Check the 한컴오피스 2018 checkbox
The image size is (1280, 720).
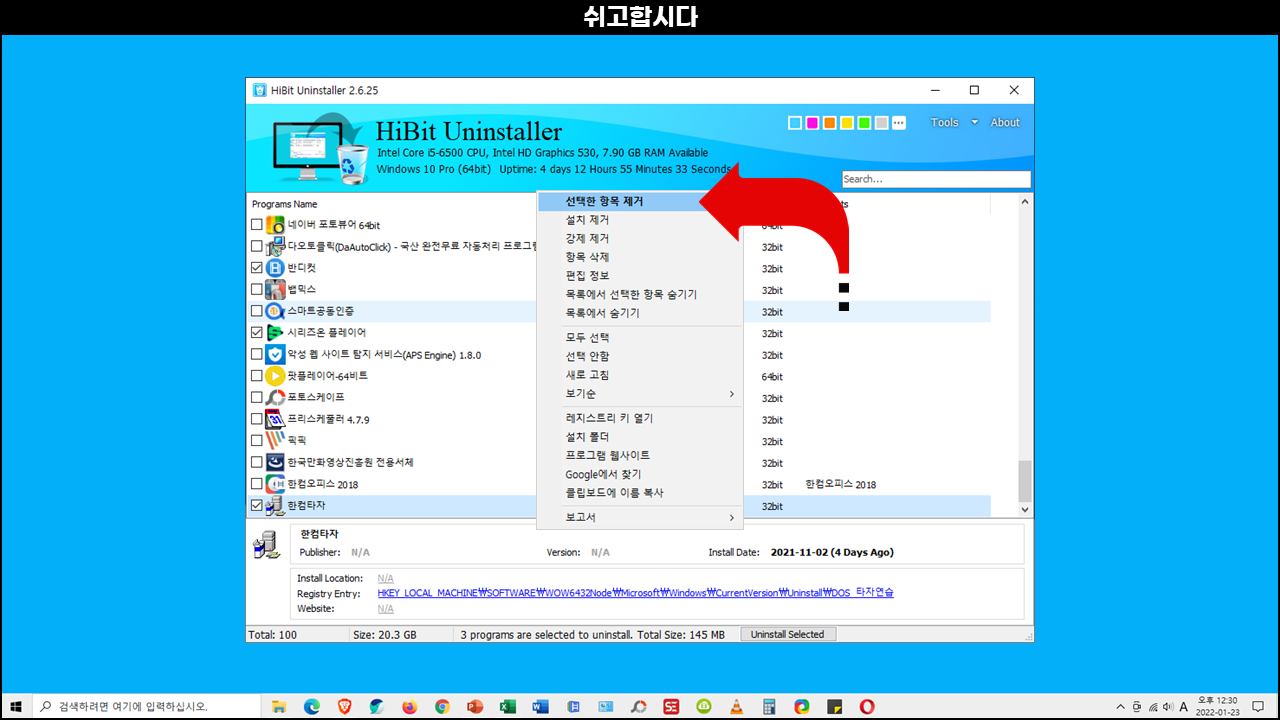pyautogui.click(x=257, y=484)
